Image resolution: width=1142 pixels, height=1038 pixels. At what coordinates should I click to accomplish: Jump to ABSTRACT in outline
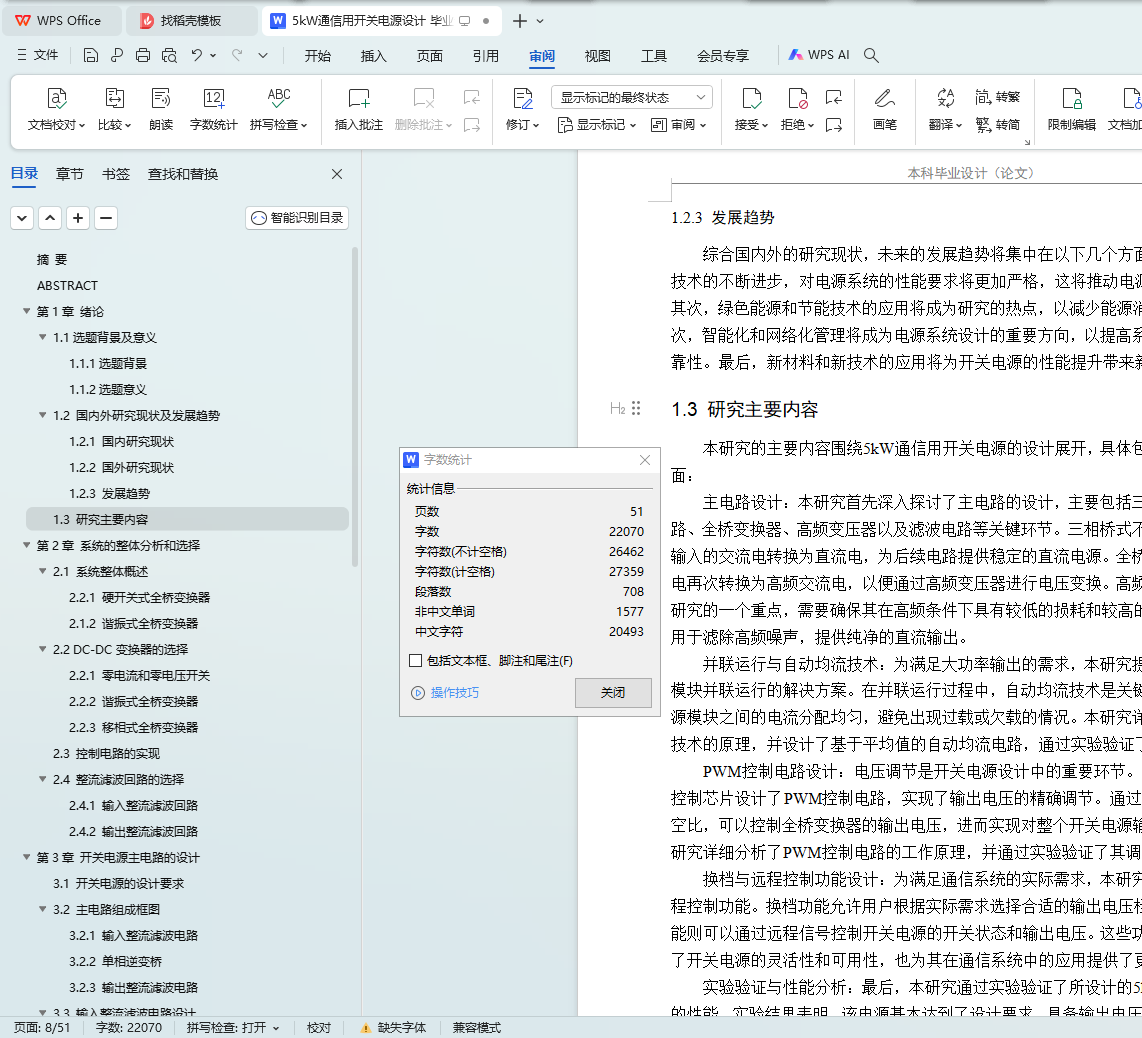[x=67, y=286]
